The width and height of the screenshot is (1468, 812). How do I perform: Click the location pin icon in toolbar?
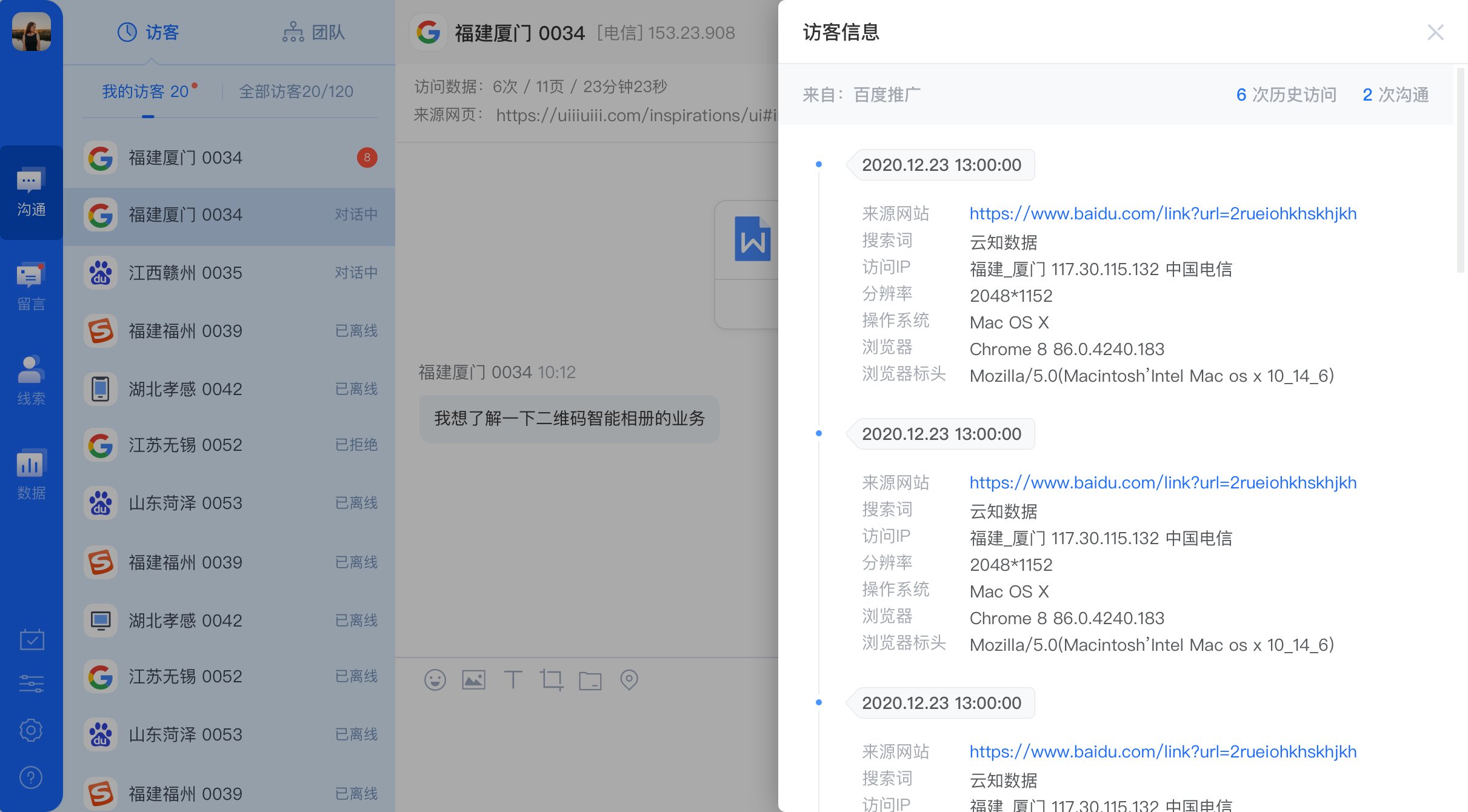(629, 680)
